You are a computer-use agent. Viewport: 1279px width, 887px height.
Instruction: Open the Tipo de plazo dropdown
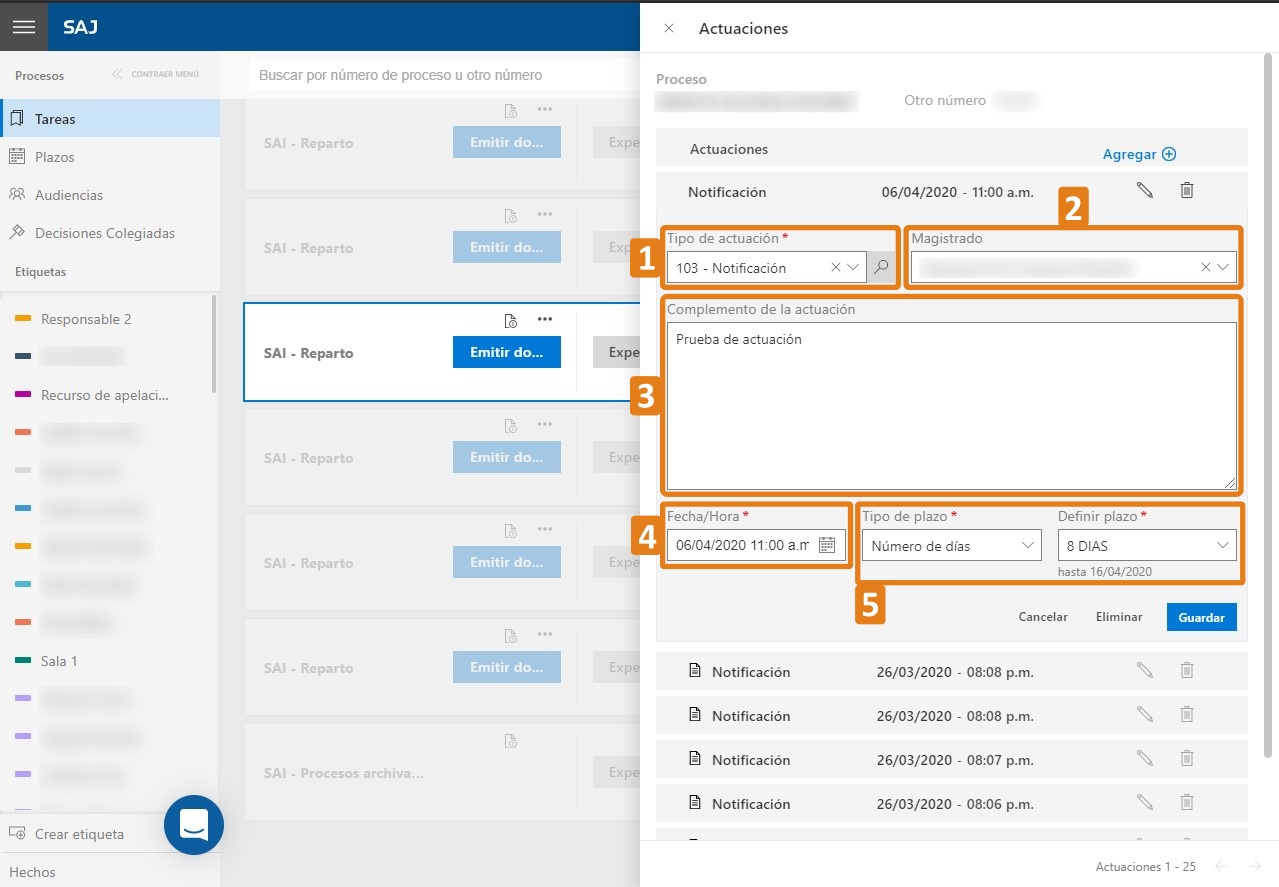(x=951, y=546)
